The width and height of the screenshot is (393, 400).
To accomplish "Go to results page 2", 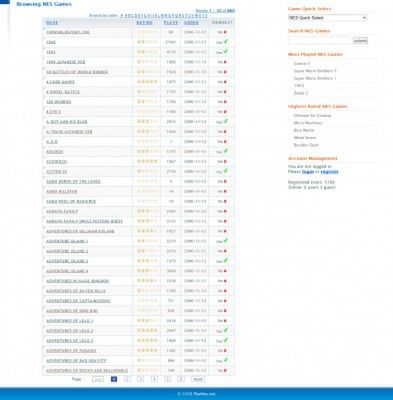I will pyautogui.click(x=127, y=379).
